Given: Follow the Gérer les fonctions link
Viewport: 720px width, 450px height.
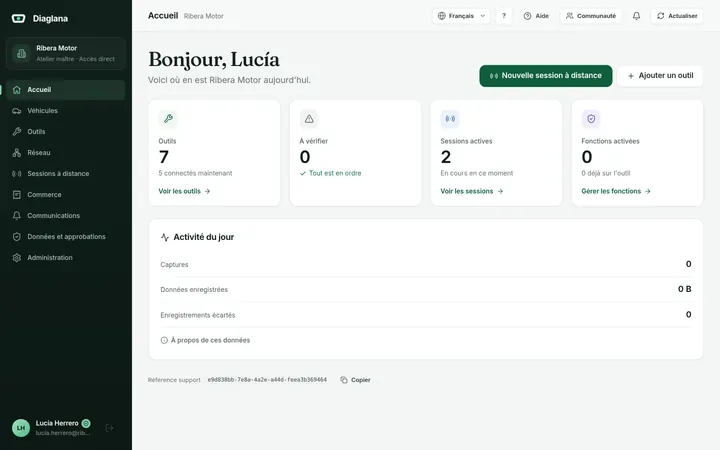Looking at the screenshot, I should 616,191.
